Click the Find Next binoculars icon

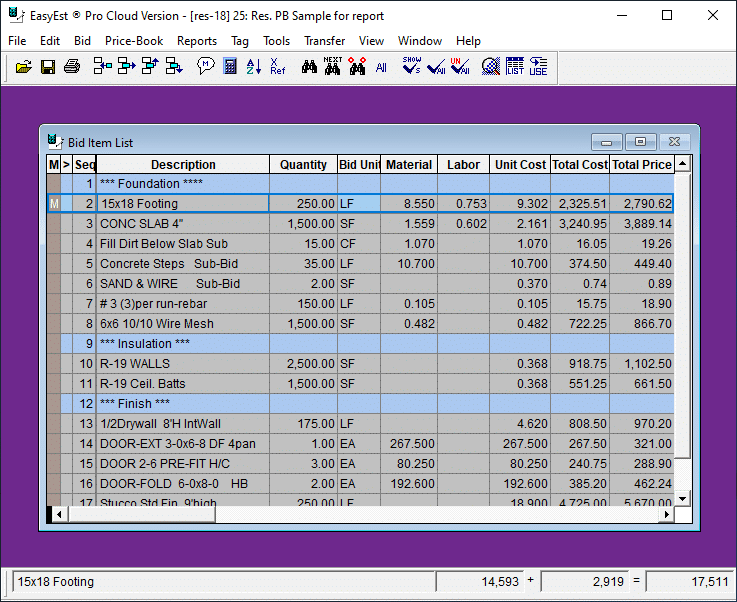coord(333,67)
